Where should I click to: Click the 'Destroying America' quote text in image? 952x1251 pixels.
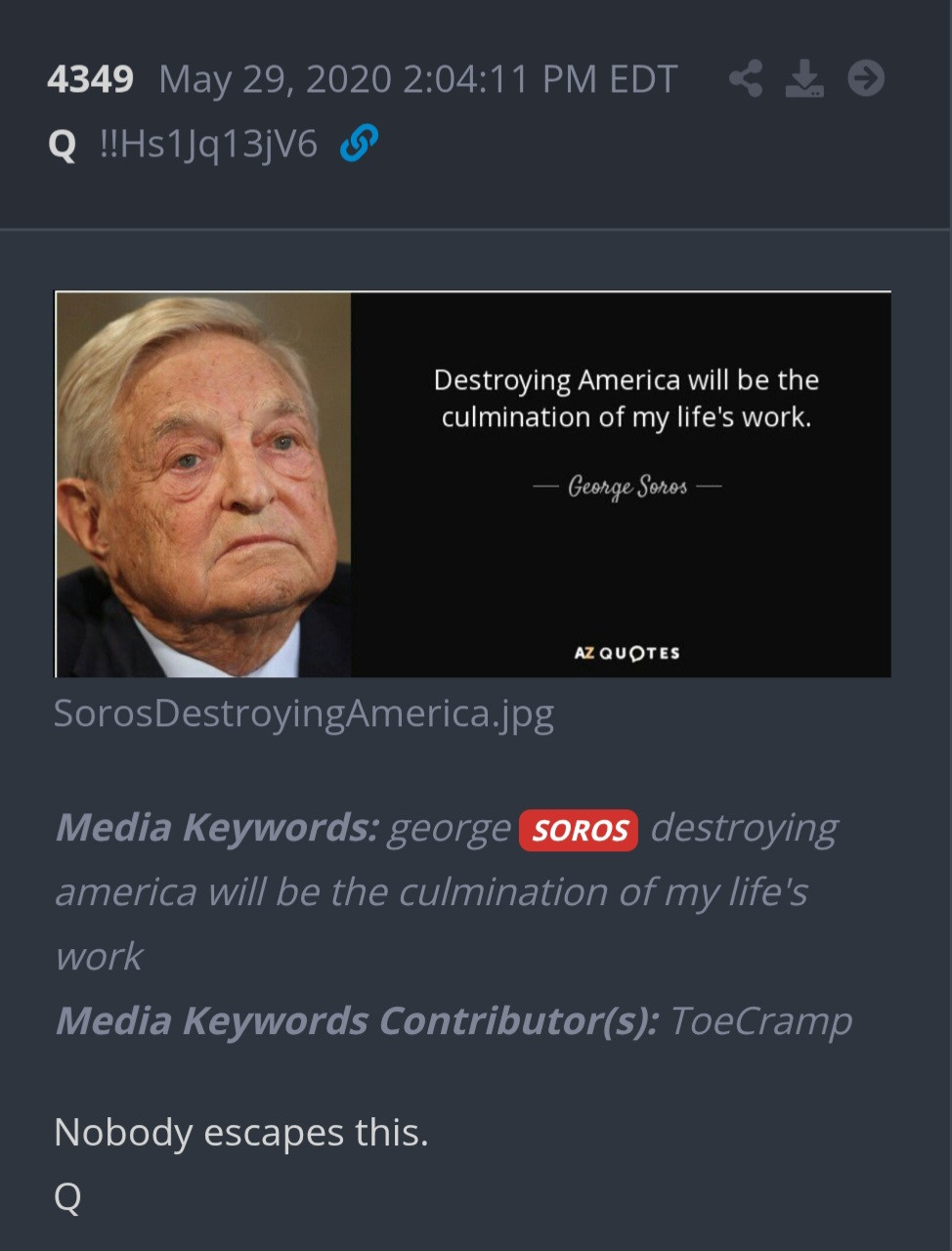click(x=626, y=398)
